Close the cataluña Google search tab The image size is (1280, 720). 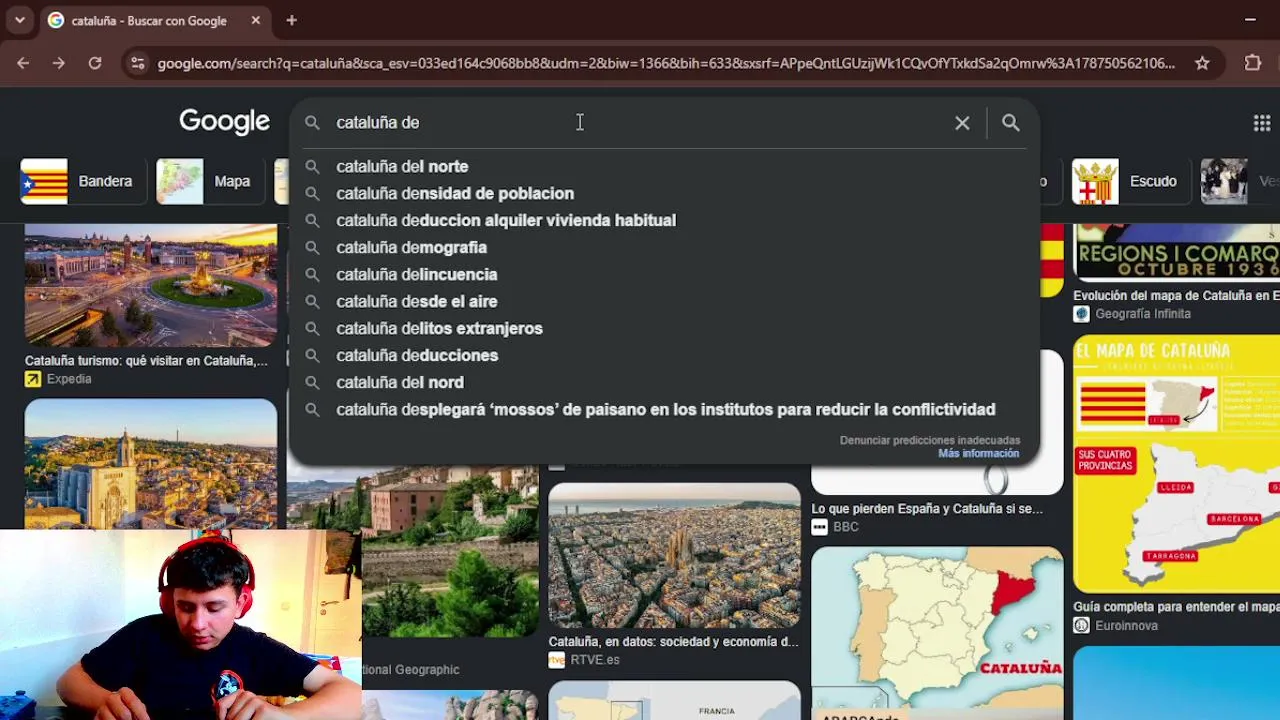coord(256,20)
